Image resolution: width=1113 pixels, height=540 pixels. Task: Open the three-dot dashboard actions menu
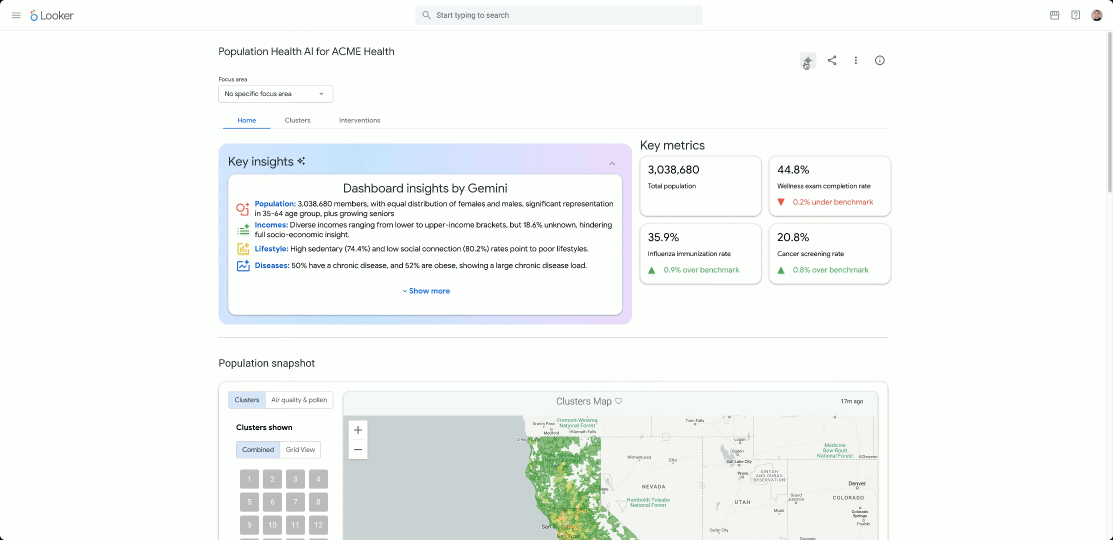pos(856,61)
